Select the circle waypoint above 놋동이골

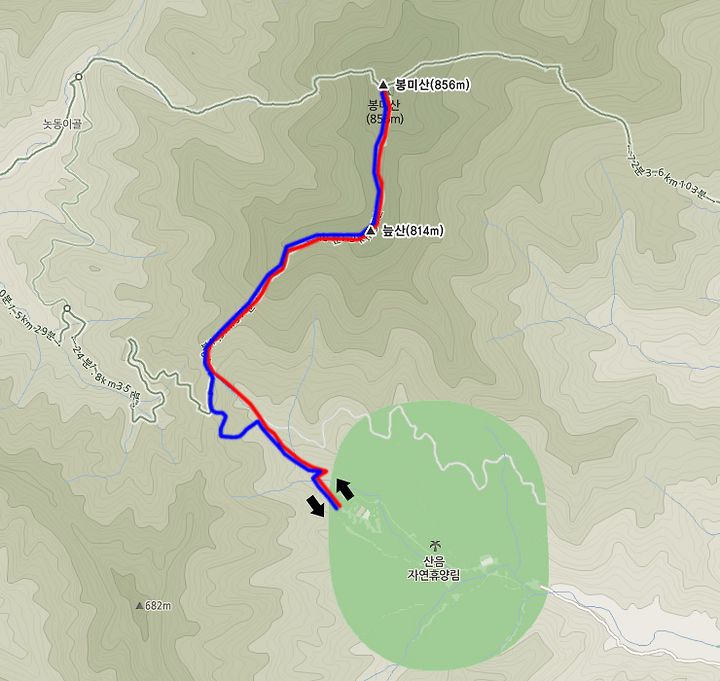[79, 77]
